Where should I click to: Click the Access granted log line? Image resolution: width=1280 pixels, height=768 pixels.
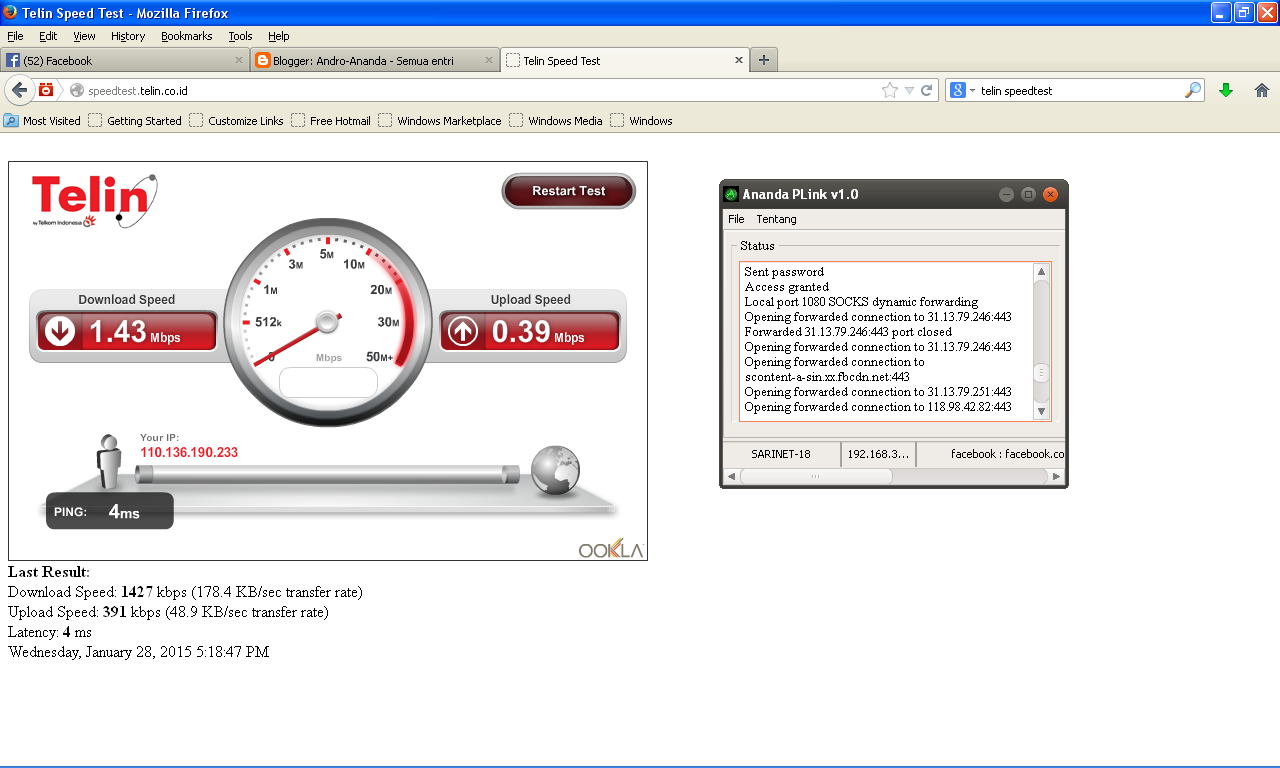[787, 287]
